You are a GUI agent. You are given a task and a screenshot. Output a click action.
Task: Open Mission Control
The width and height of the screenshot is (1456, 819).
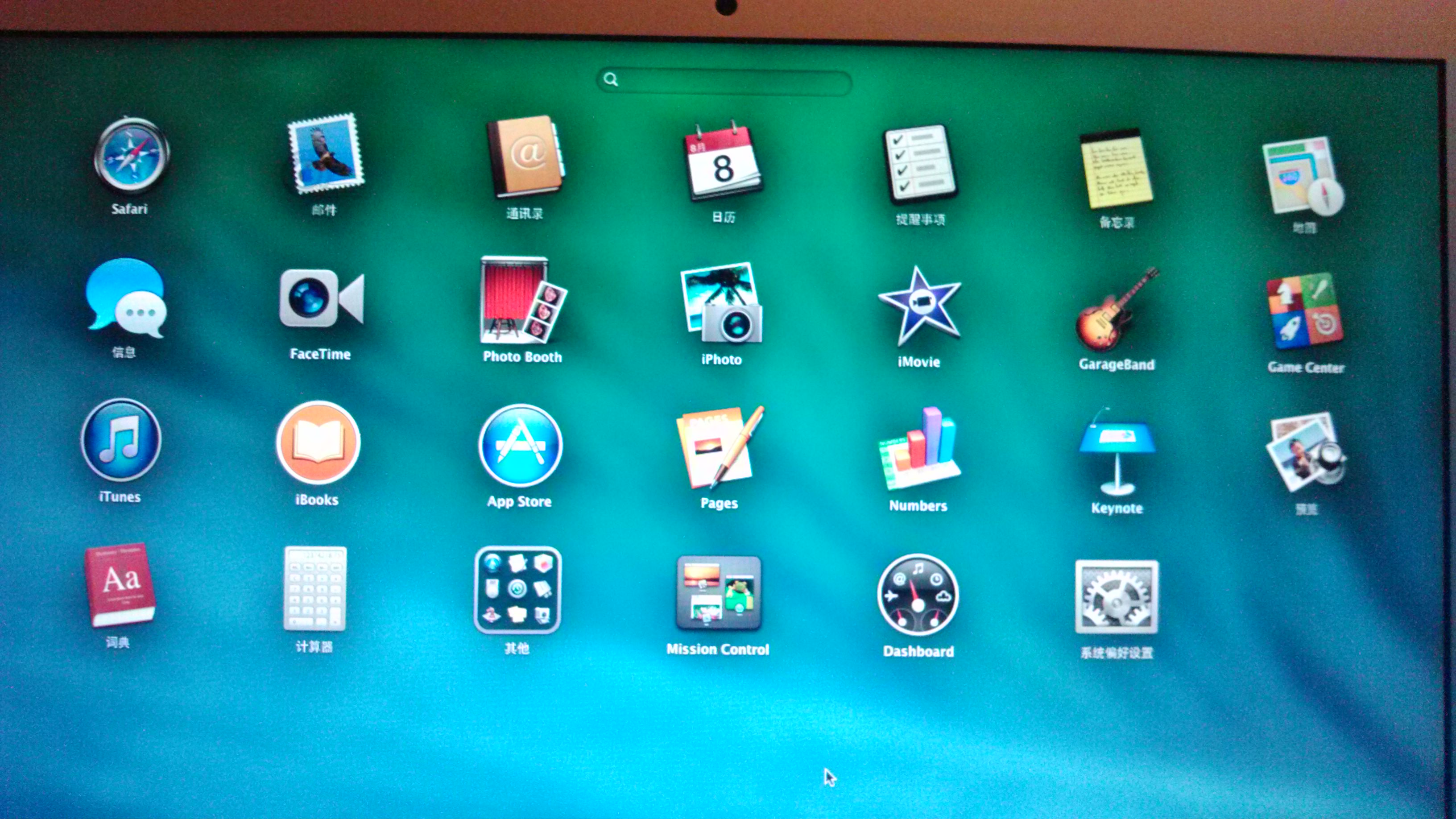pyautogui.click(x=718, y=593)
